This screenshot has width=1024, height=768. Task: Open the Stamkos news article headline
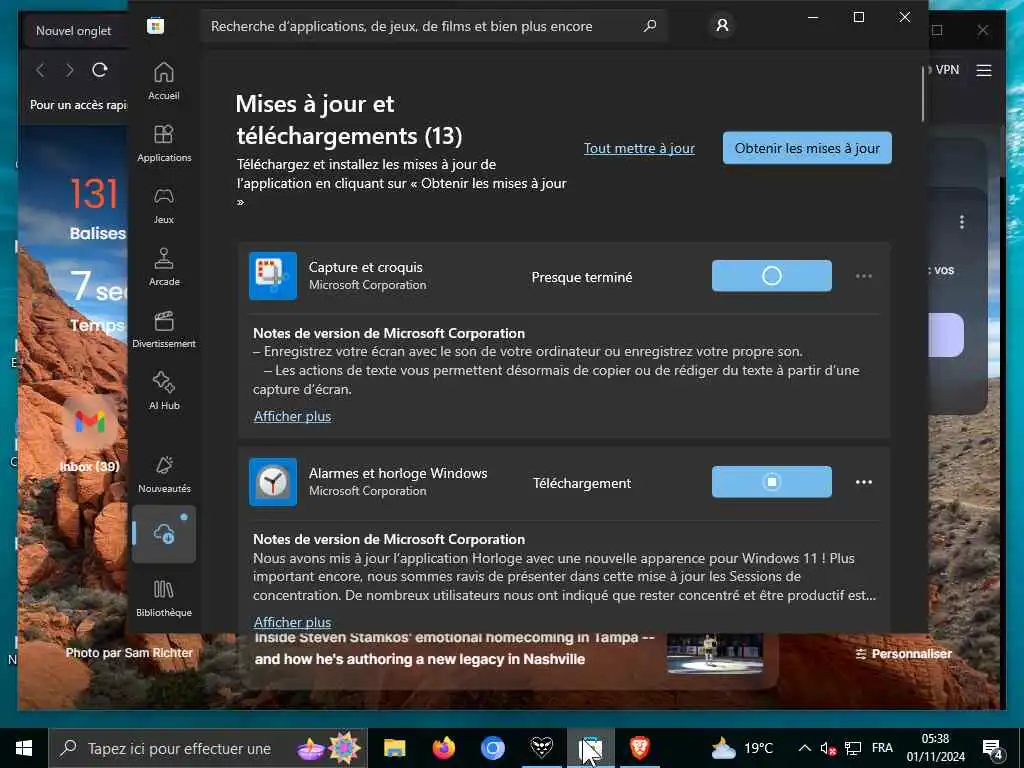[454, 649]
